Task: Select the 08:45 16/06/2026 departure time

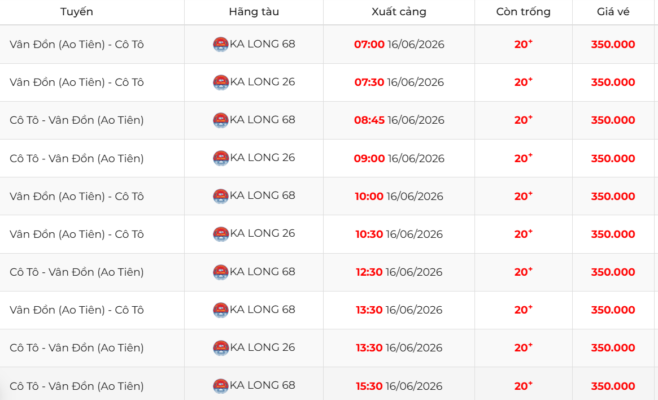Action: point(399,120)
